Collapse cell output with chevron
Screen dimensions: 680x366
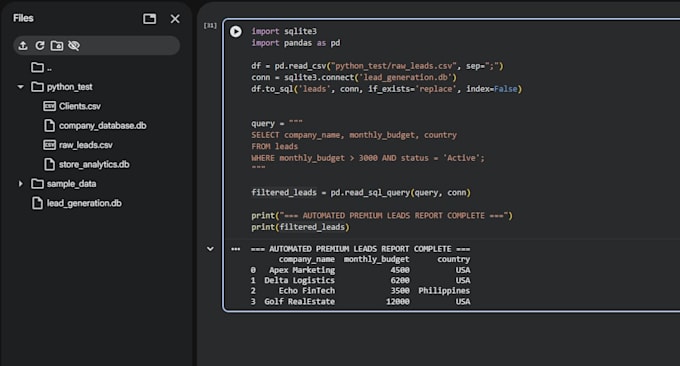point(210,249)
